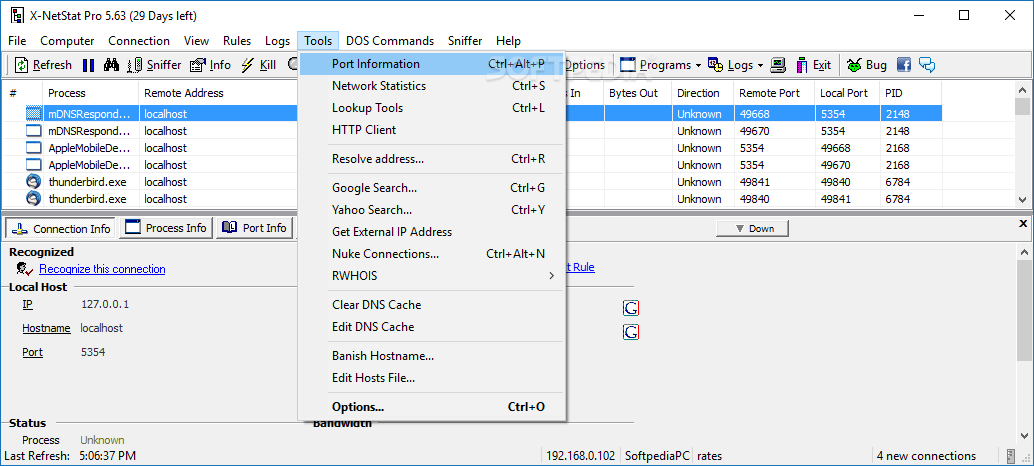Click the Exit toolbar icon

pyautogui.click(x=802, y=65)
